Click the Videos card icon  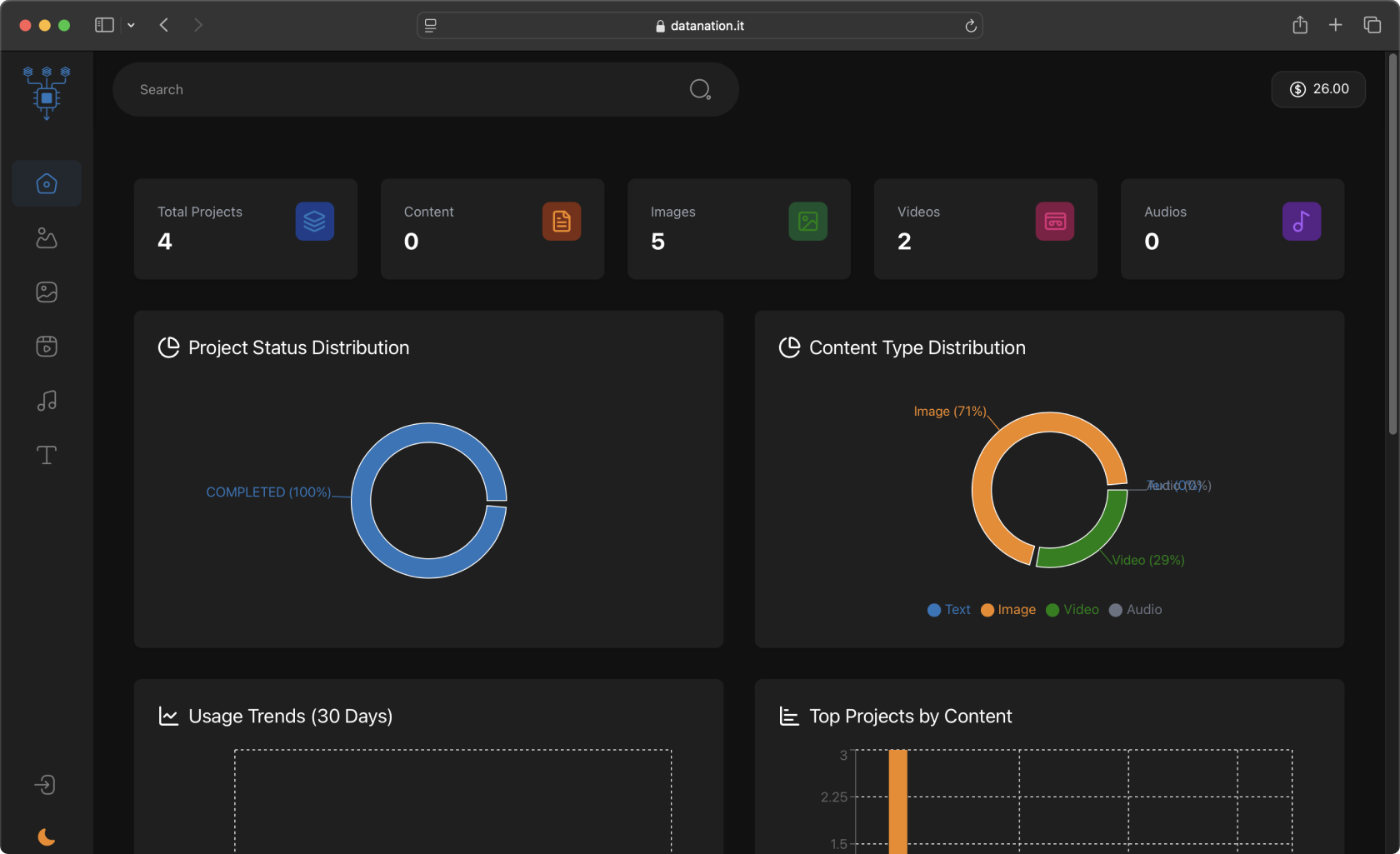point(1055,222)
